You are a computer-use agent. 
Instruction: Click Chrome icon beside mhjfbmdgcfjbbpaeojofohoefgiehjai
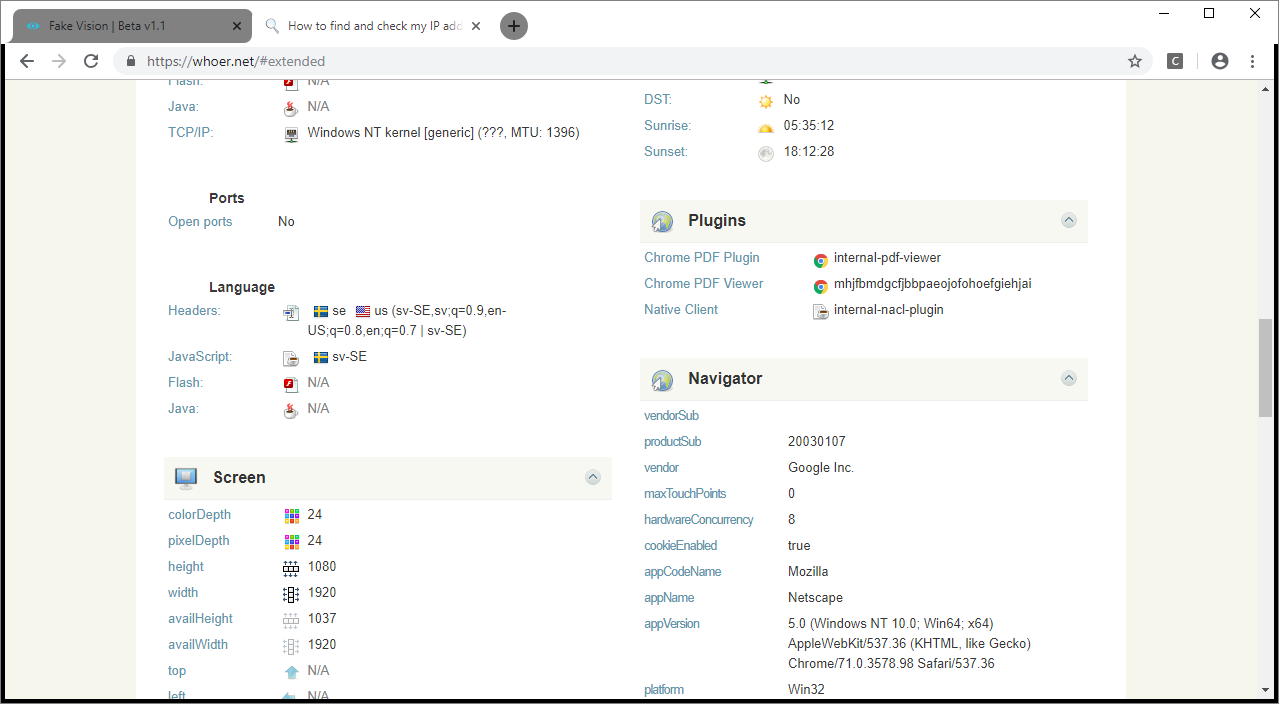tap(820, 285)
